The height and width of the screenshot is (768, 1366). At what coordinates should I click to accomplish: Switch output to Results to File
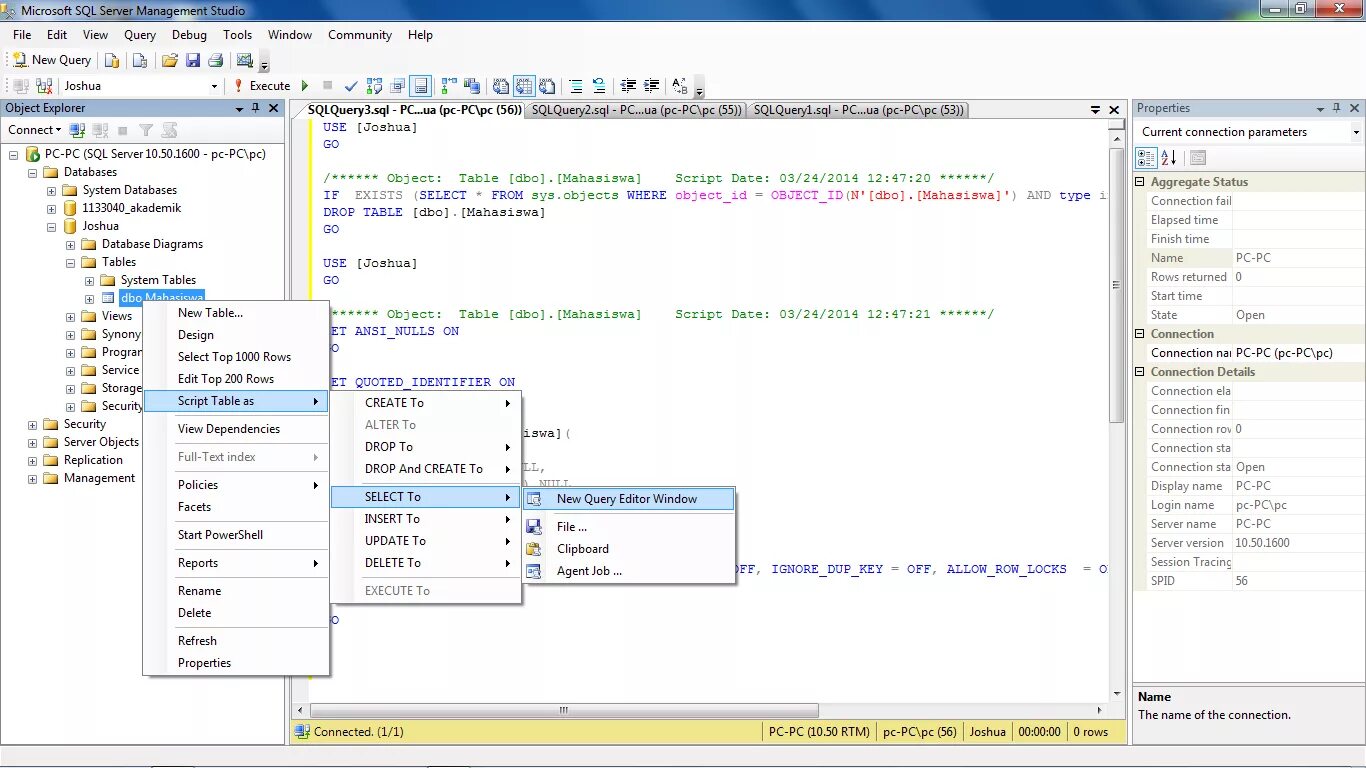pos(546,86)
